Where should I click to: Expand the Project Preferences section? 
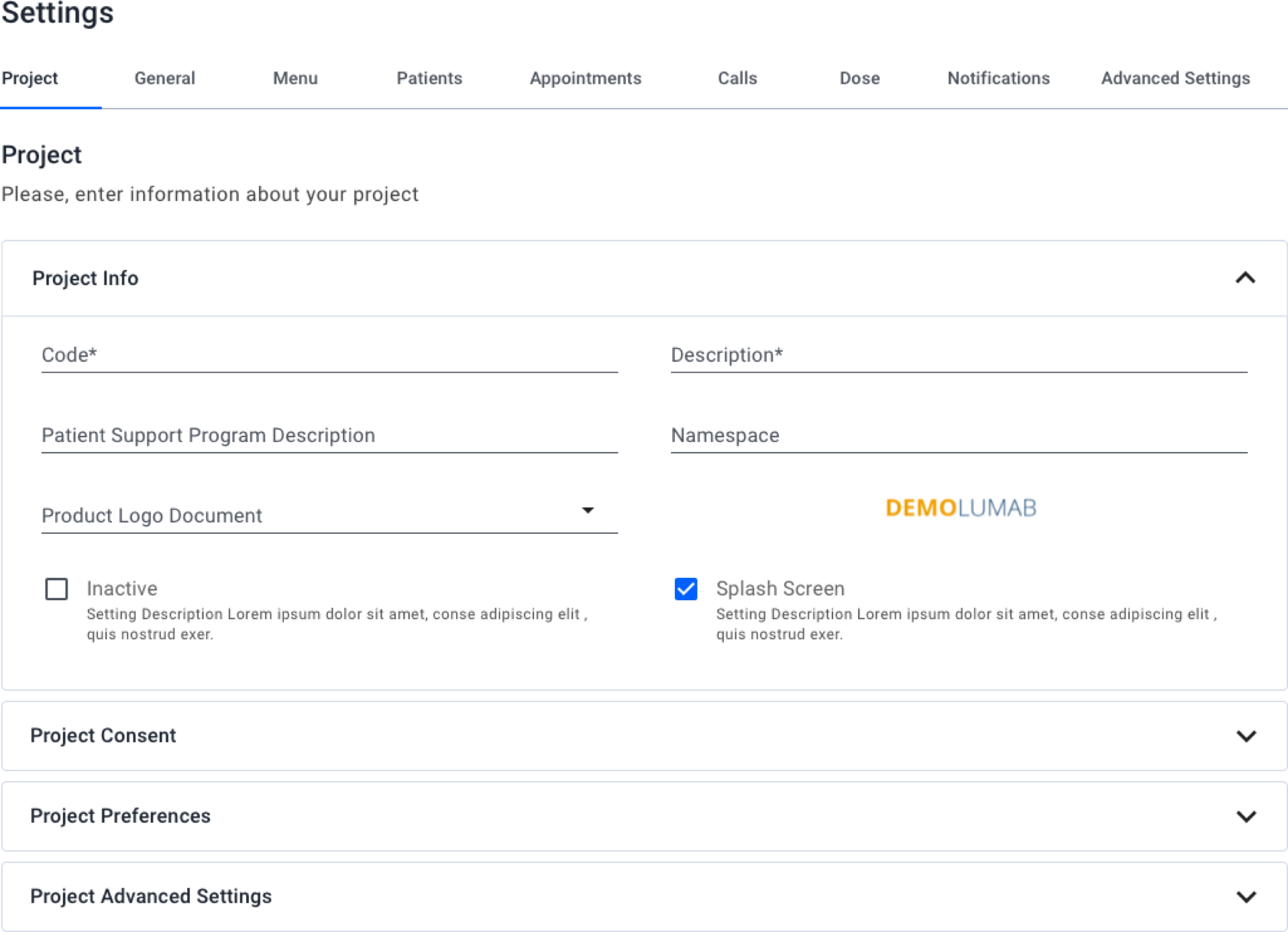pos(1246,817)
